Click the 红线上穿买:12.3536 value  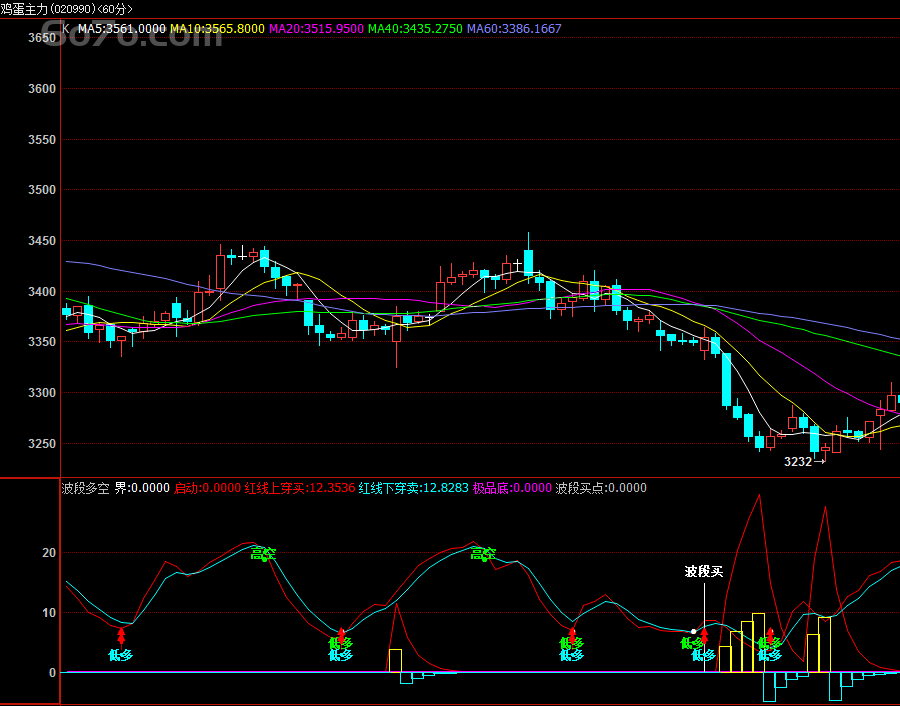click(x=300, y=488)
